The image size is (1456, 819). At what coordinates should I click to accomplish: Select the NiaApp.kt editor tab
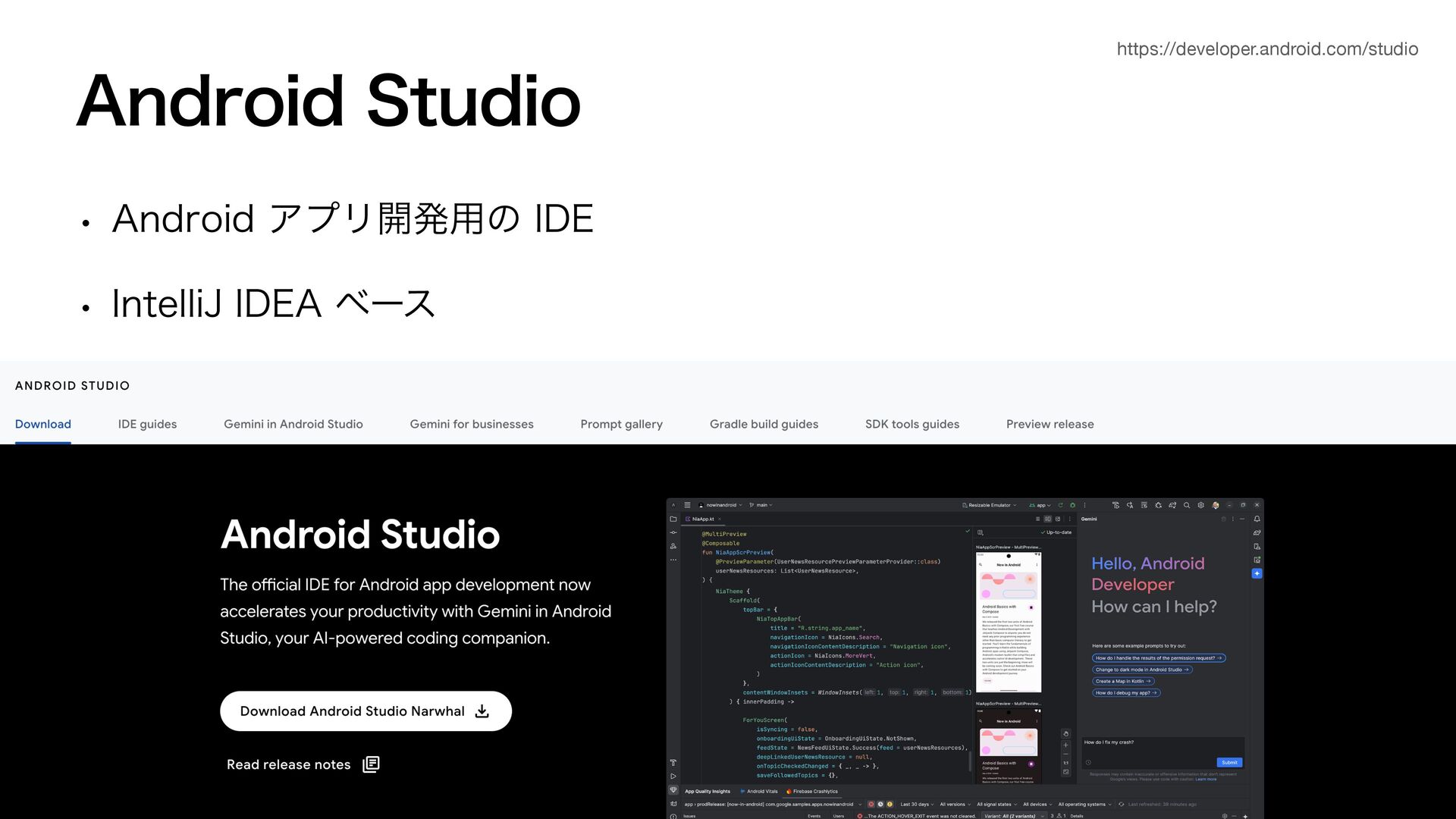click(x=703, y=519)
